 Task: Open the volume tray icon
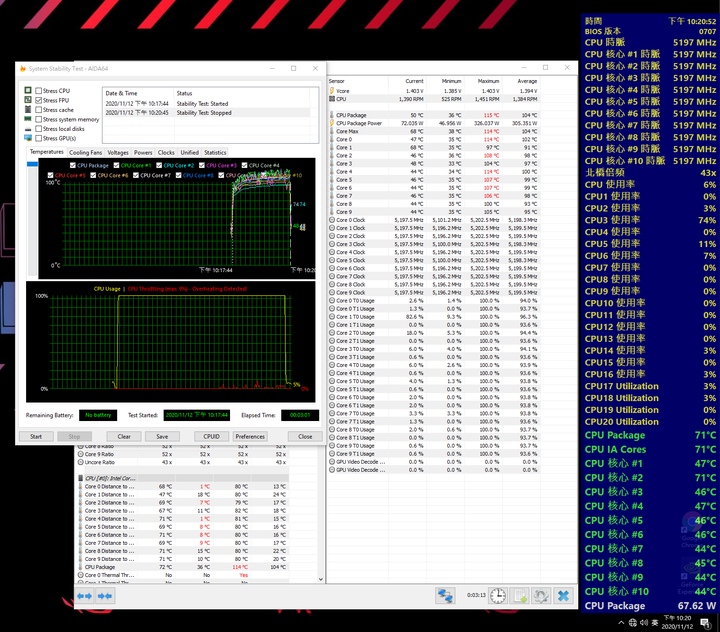[x=644, y=623]
